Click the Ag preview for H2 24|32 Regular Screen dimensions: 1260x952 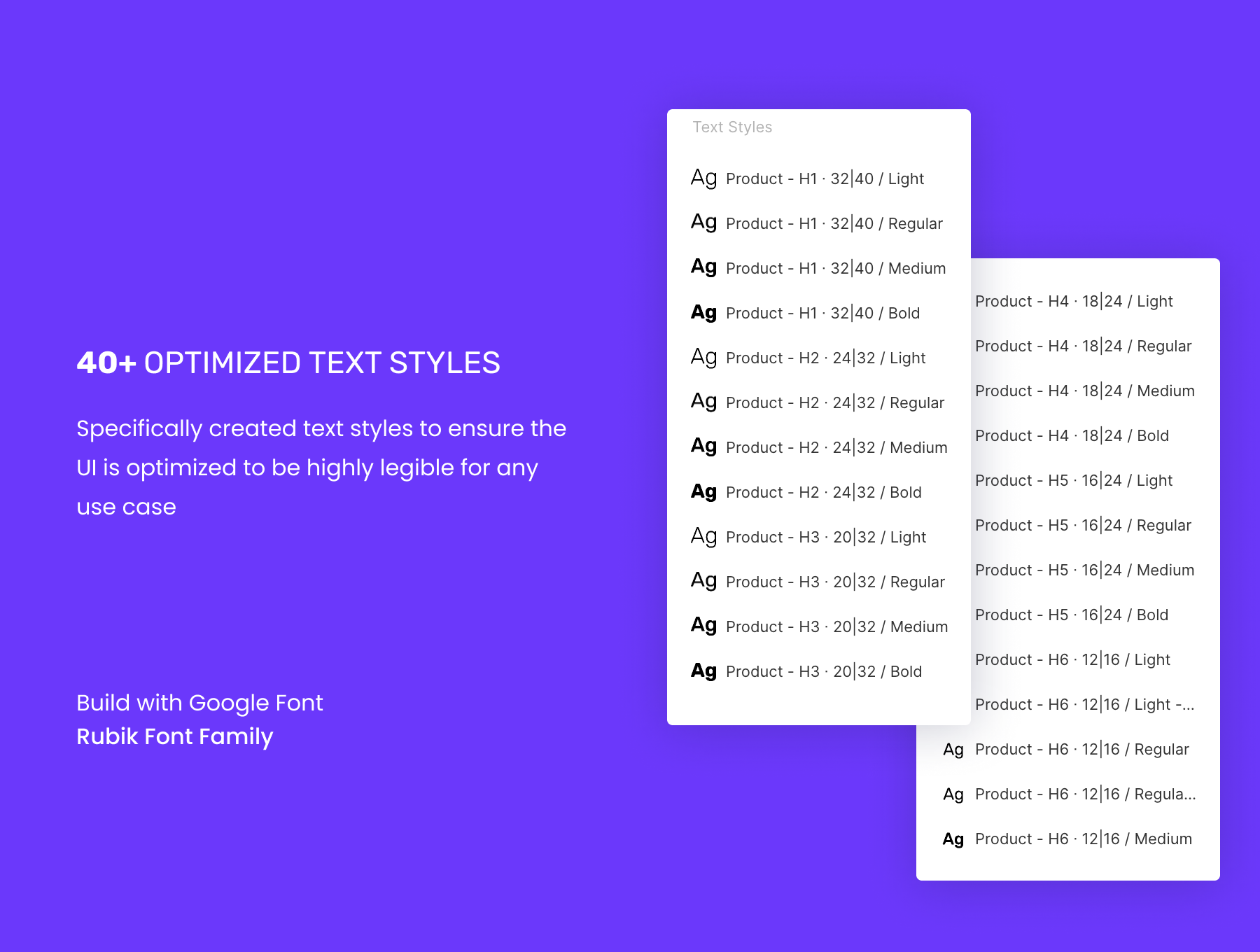(703, 402)
